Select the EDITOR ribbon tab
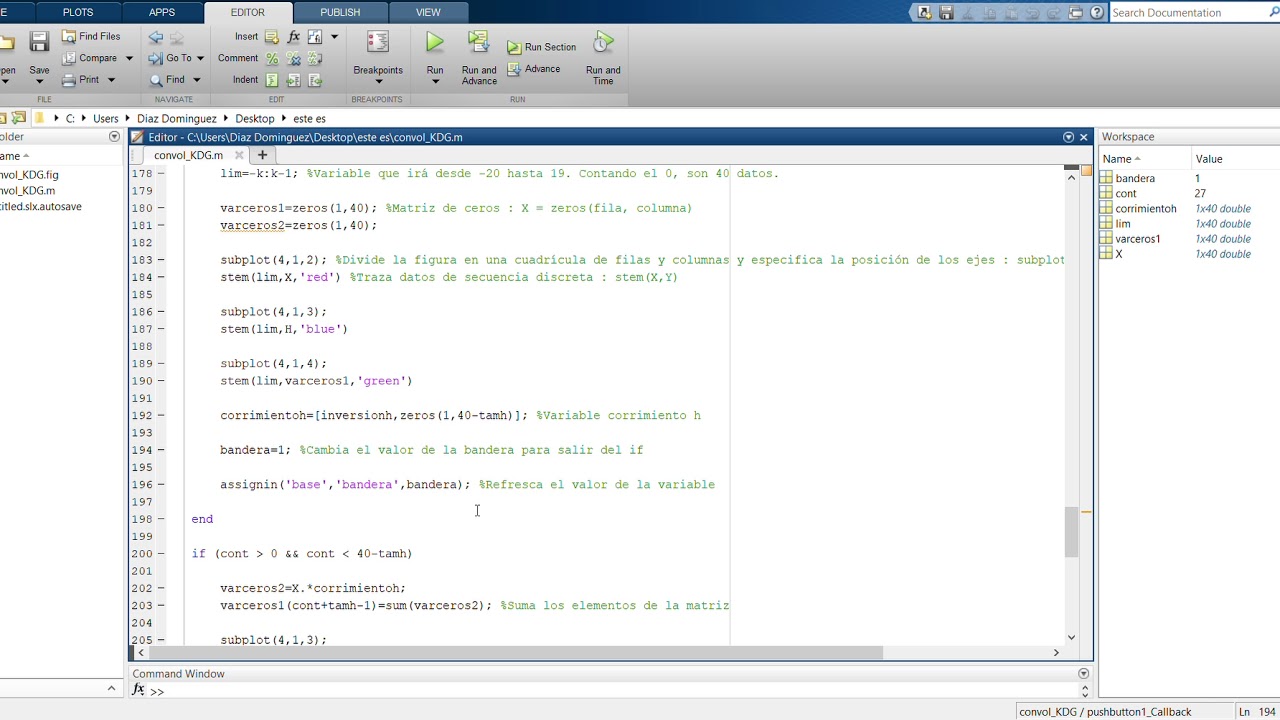 coord(248,12)
